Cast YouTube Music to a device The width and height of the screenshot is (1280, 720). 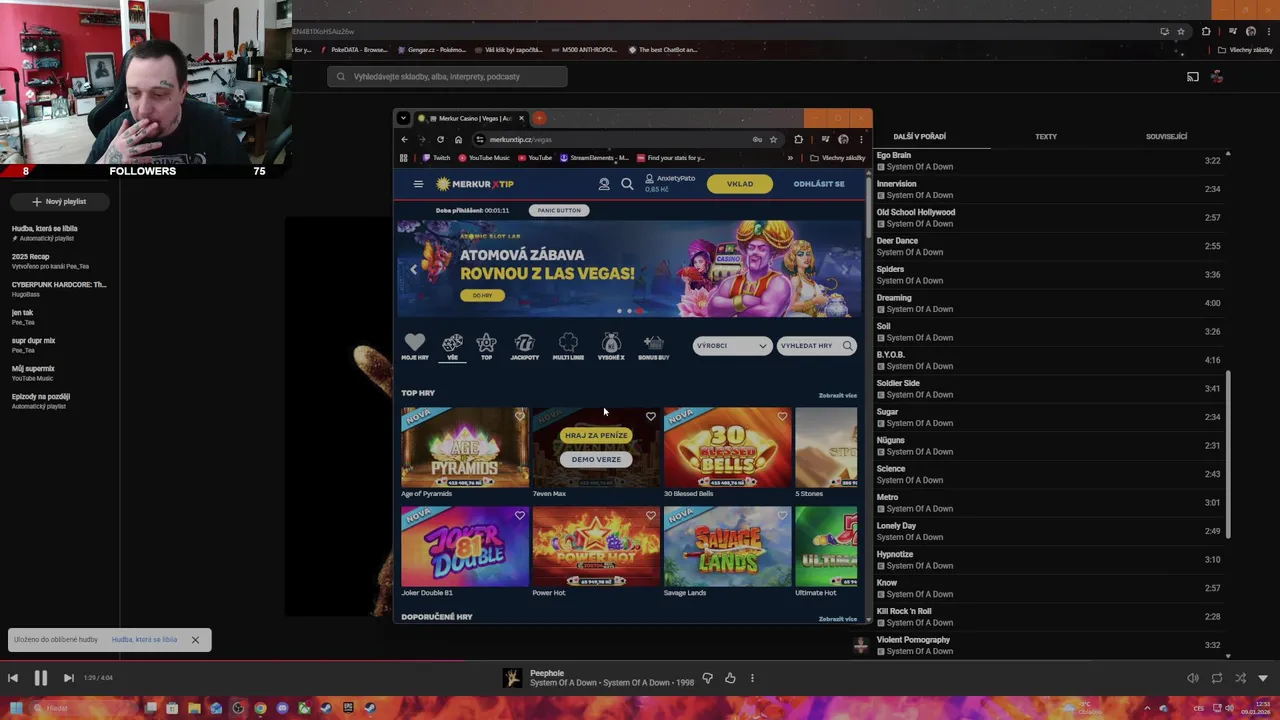click(x=1192, y=76)
